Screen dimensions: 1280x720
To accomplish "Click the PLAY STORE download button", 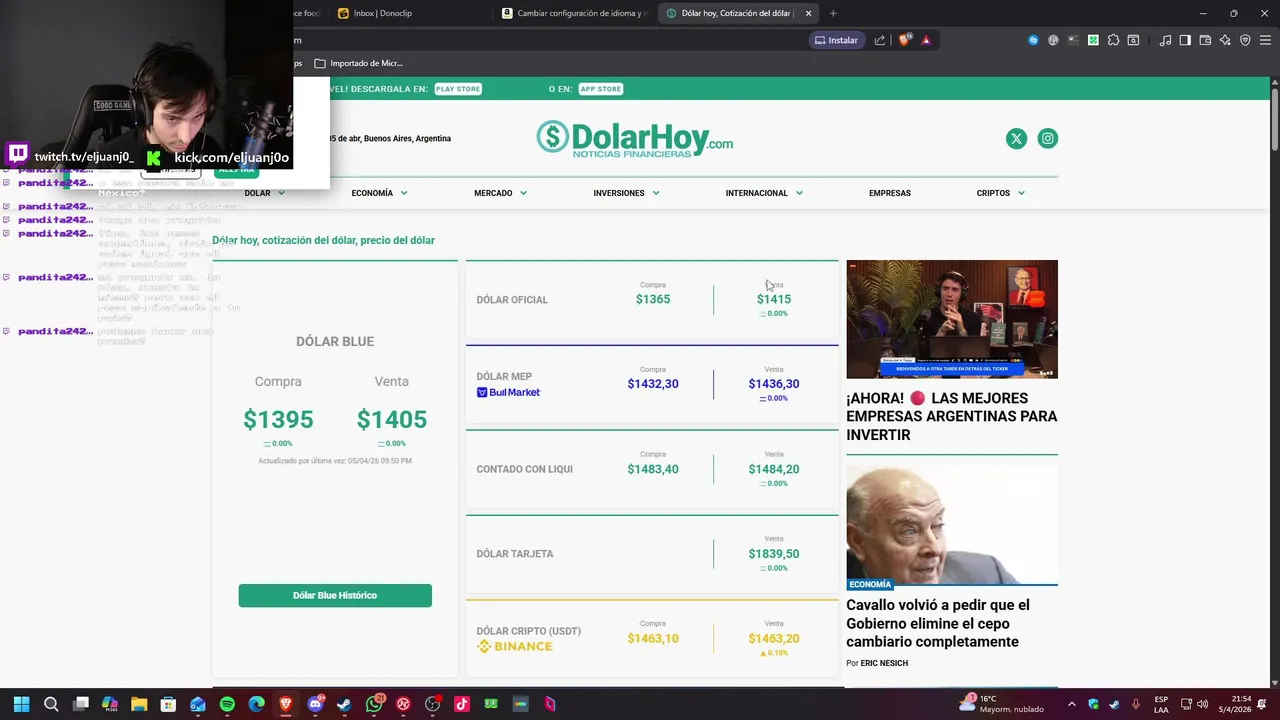I will click(458, 89).
